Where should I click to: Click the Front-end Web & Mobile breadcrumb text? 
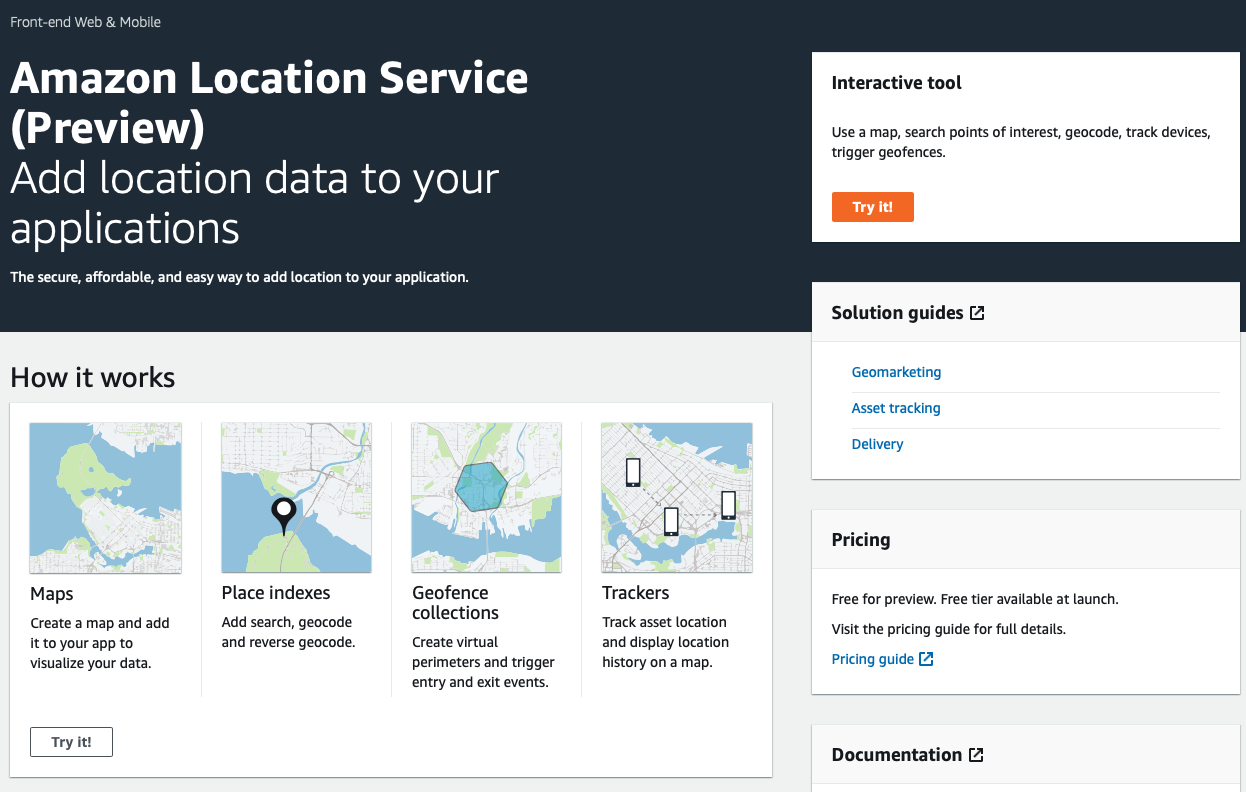coord(85,22)
